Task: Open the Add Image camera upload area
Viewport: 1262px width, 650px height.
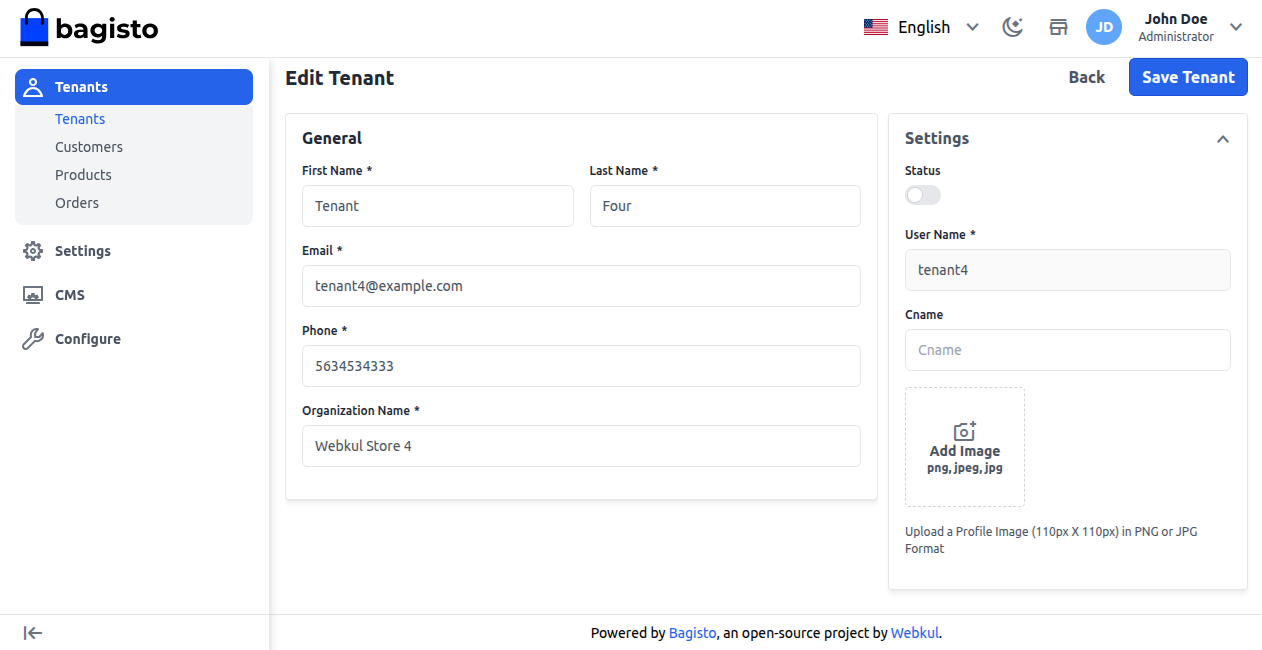Action: click(x=964, y=446)
